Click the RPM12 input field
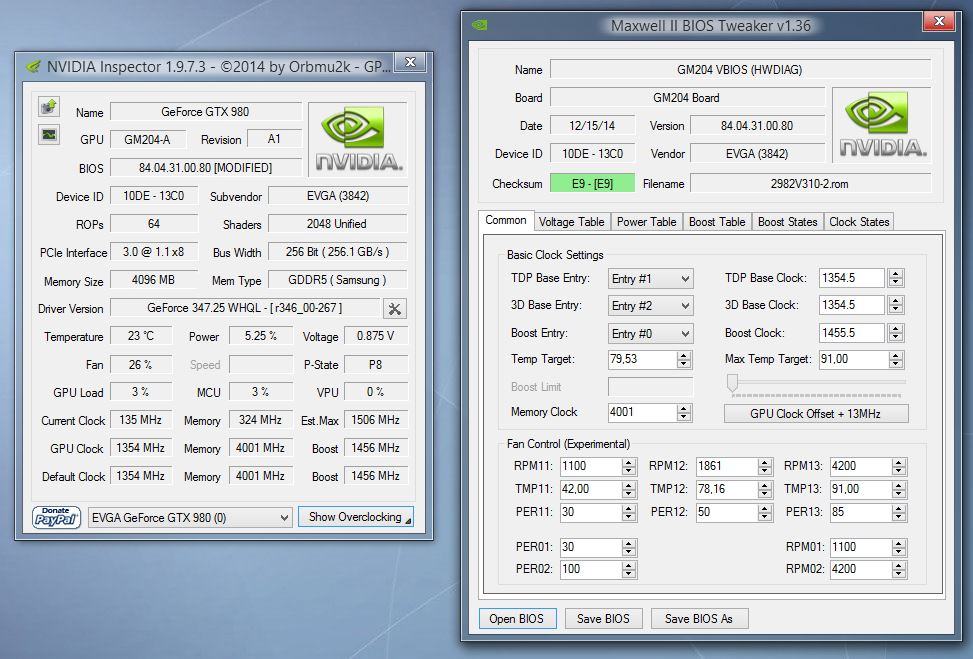Viewport: 973px width, 659px height. click(727, 466)
